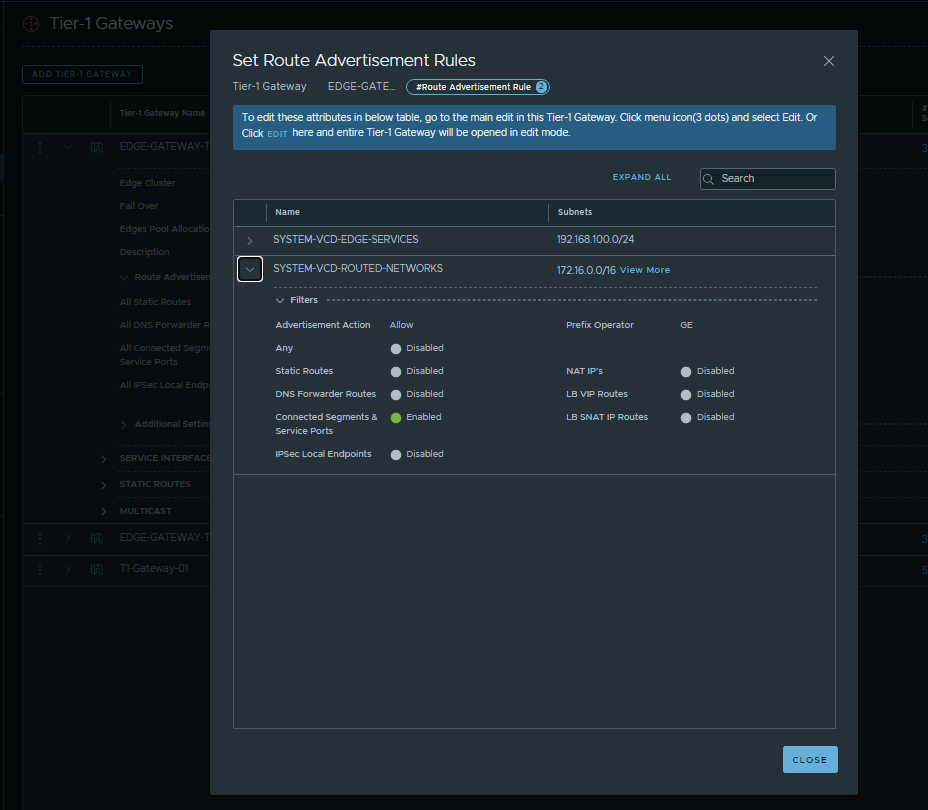Click View More subnets link
Viewport: 928px width, 810px height.
[645, 270]
